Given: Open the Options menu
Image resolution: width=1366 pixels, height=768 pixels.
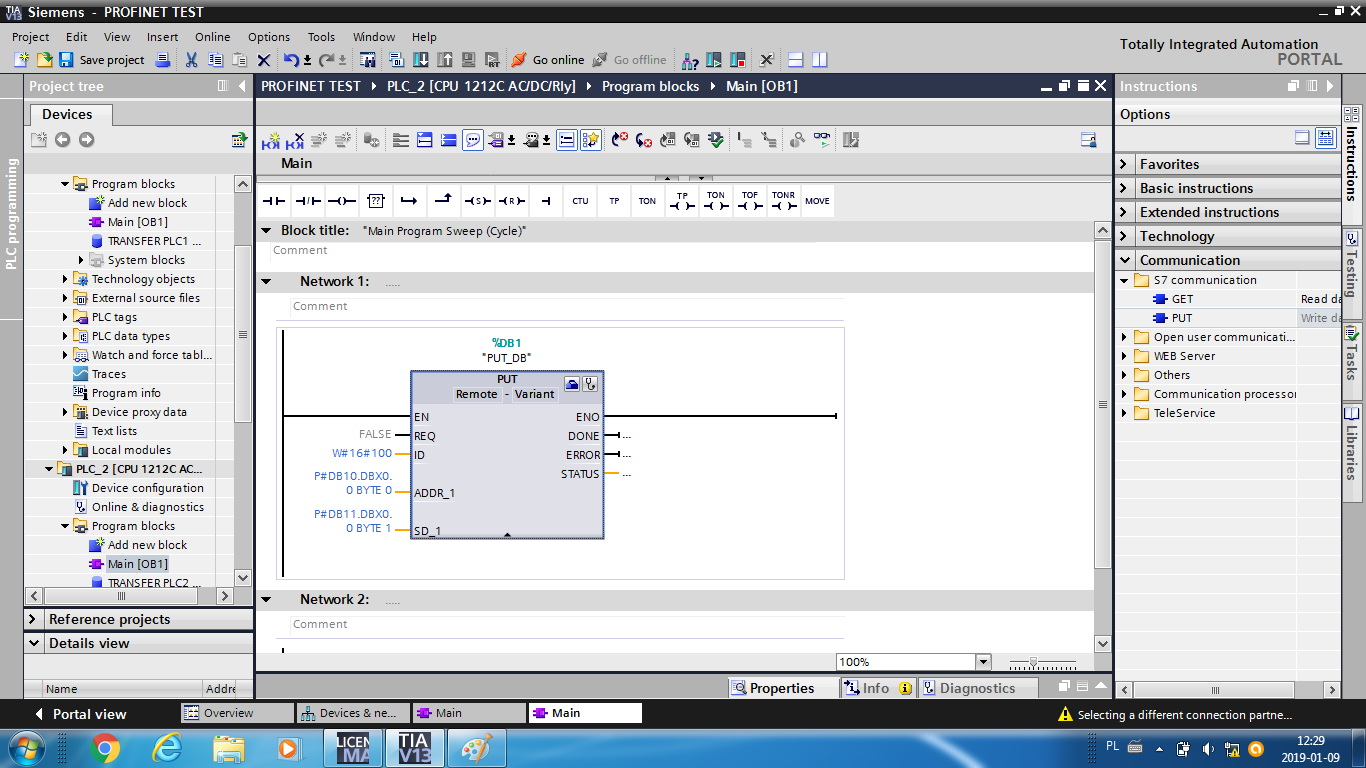Looking at the screenshot, I should point(269,37).
